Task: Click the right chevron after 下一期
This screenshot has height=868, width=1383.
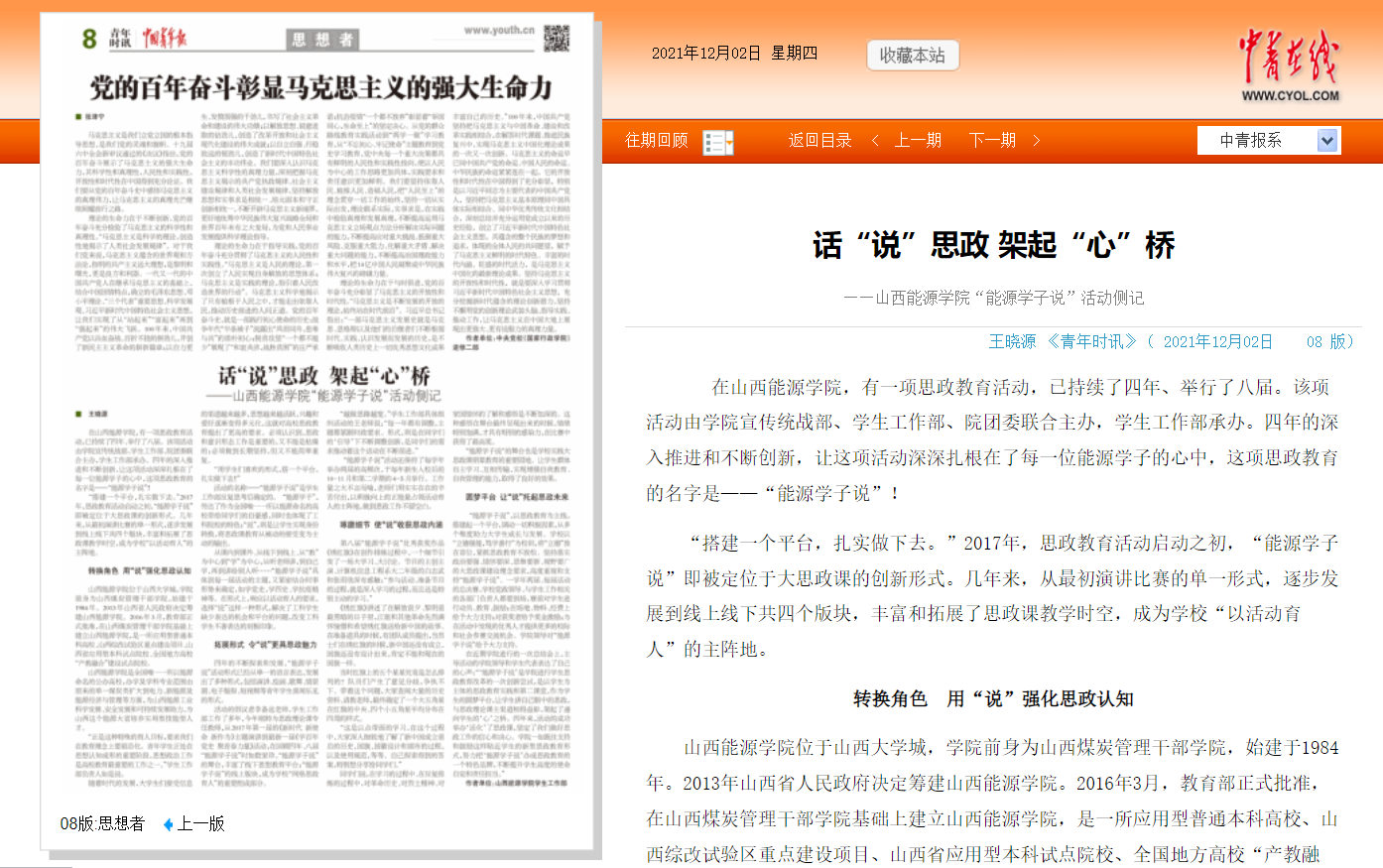Action: [1037, 141]
